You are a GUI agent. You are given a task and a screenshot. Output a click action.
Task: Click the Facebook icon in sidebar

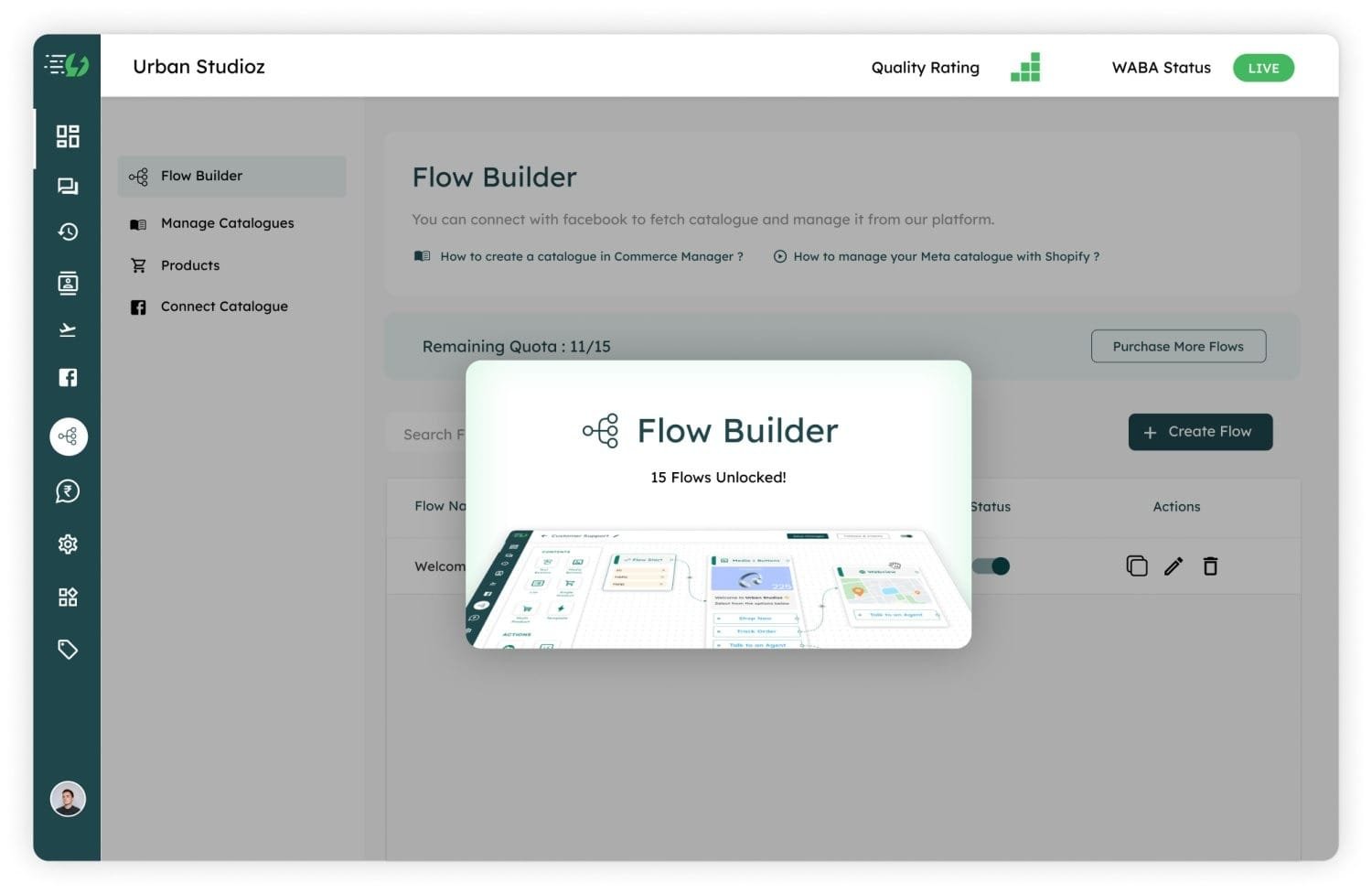(68, 377)
